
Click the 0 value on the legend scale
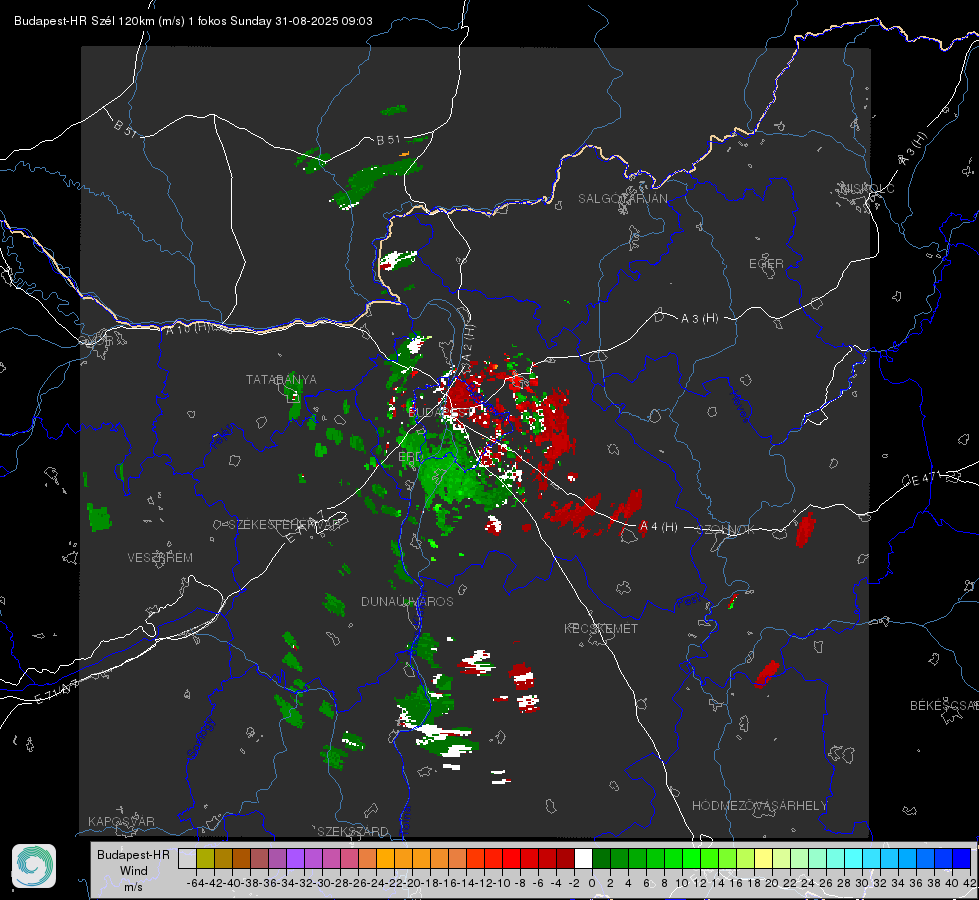(592, 883)
